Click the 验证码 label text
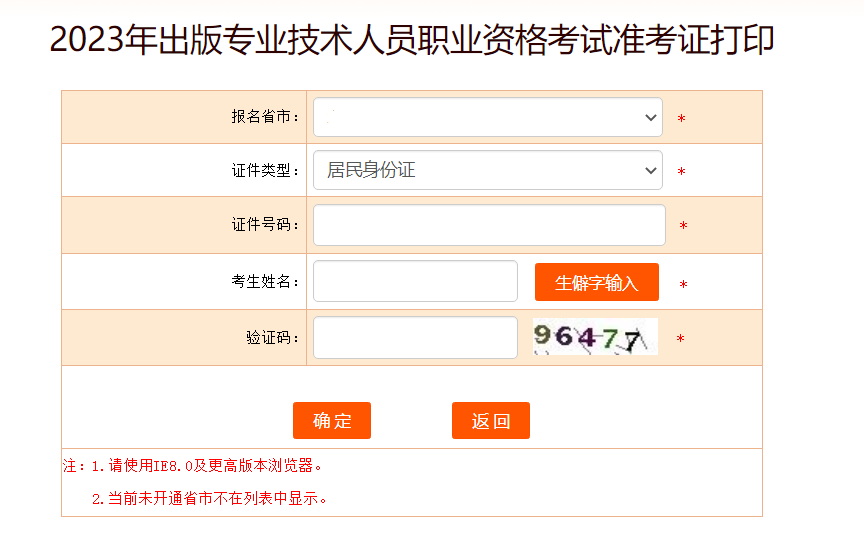 [272, 338]
